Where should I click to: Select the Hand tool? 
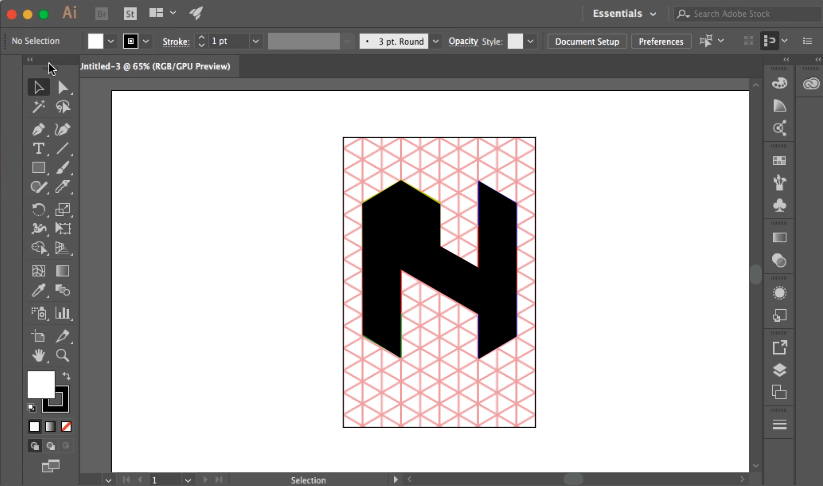tap(38, 355)
